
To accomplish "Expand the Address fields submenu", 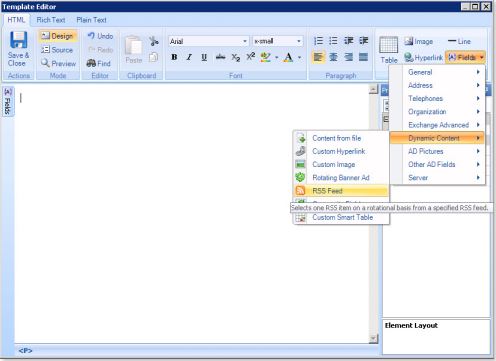I will pyautogui.click(x=437, y=85).
